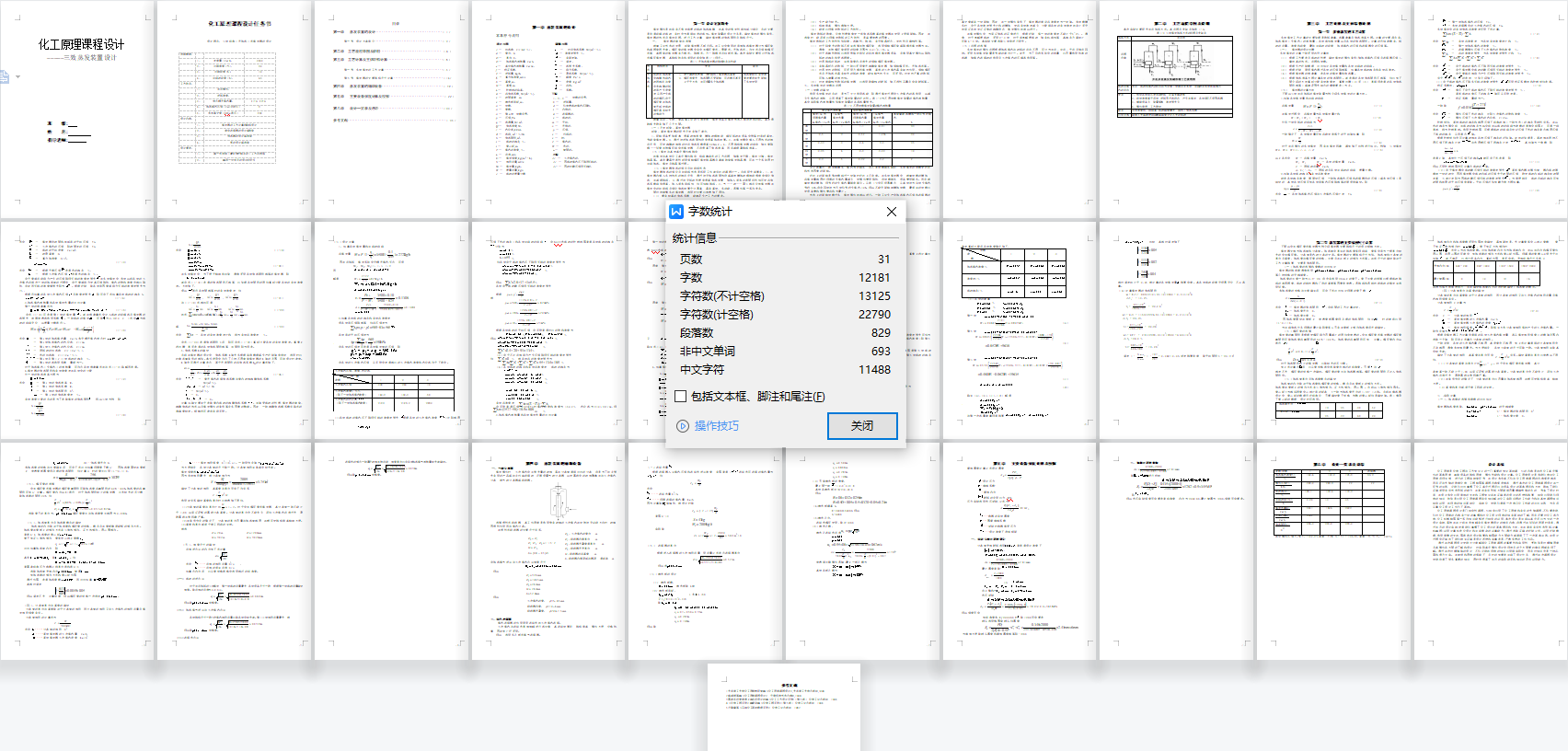Click the word count value 12181
The height and width of the screenshot is (751, 1568).
[874, 278]
